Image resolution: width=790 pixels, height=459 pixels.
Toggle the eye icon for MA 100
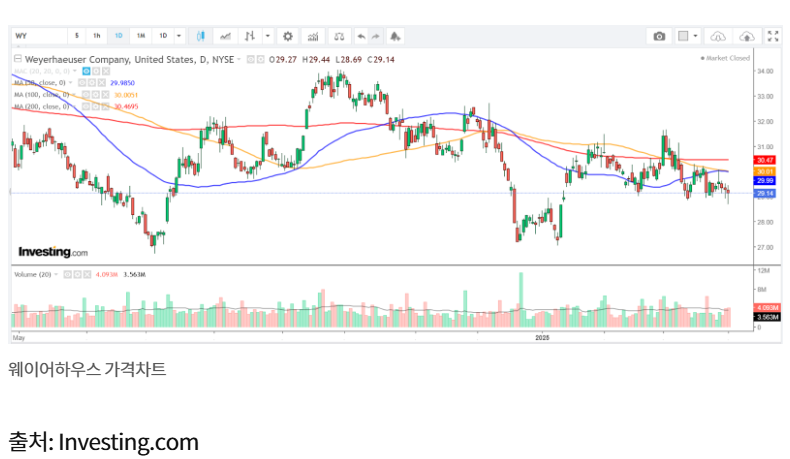tap(86, 95)
